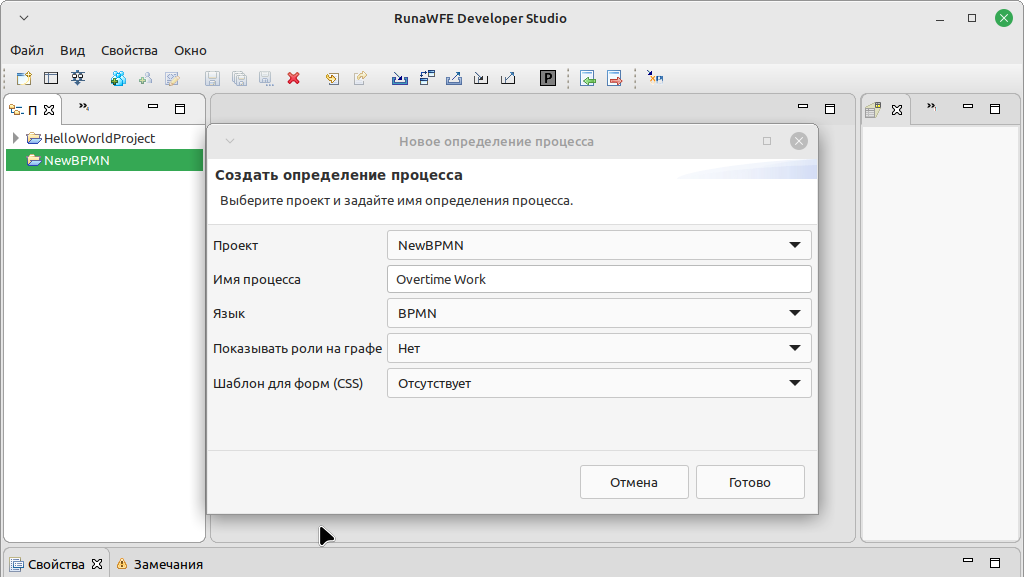The width and height of the screenshot is (1024, 577).
Task: Close the project explorer view tab
Action: point(49,110)
